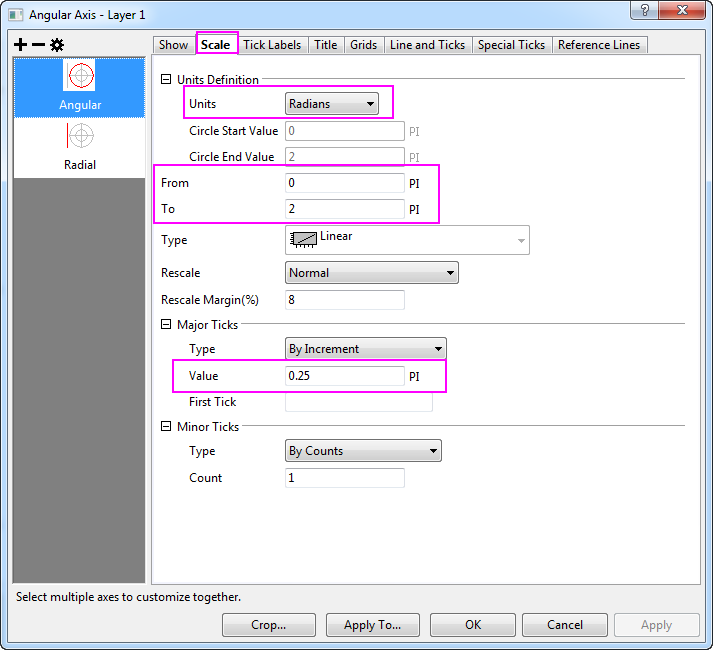713x650 pixels.
Task: Collapse the Minor Ticks section
Action: (x=166, y=427)
